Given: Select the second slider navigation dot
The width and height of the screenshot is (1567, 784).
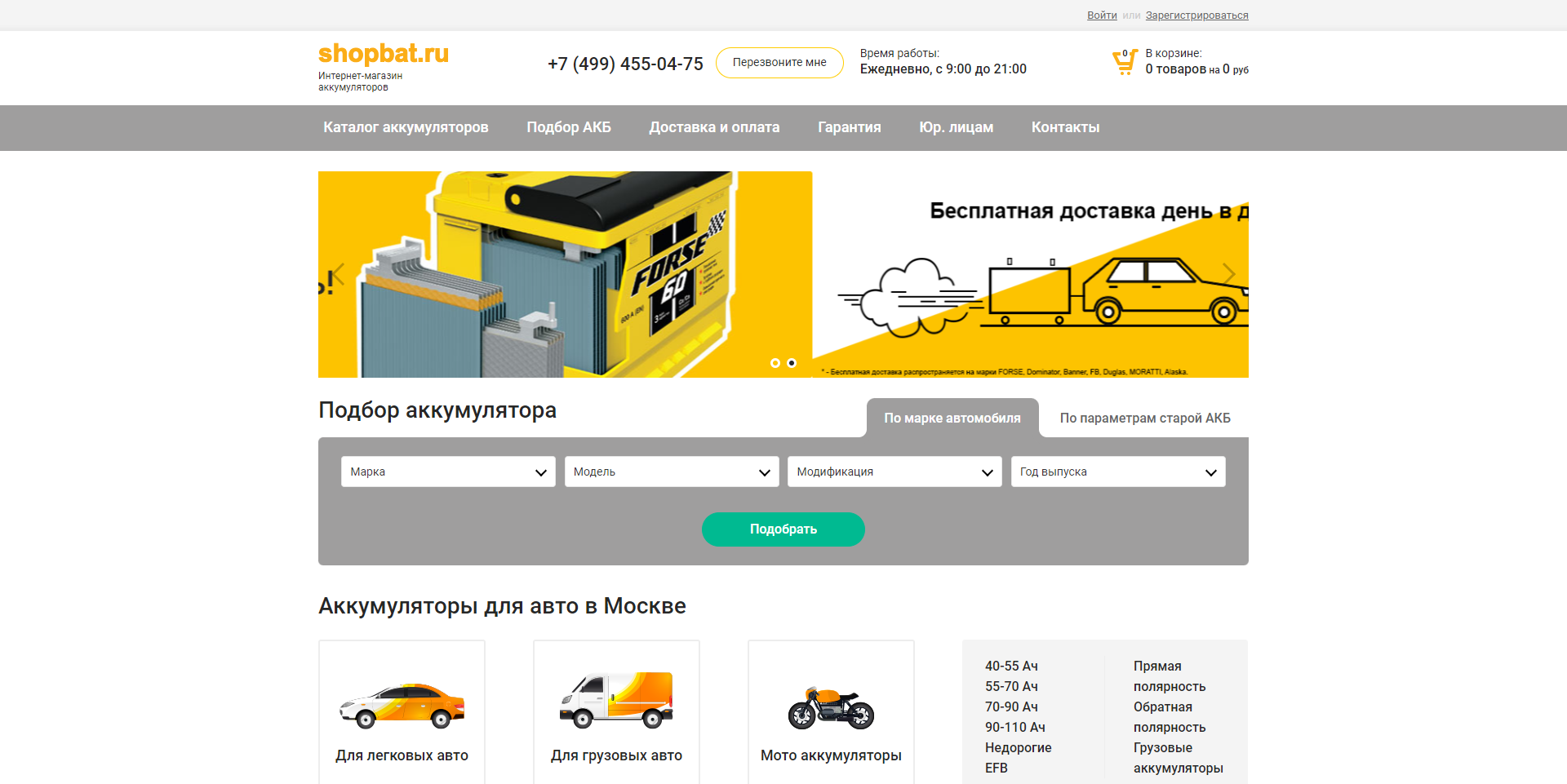Looking at the screenshot, I should coord(791,363).
